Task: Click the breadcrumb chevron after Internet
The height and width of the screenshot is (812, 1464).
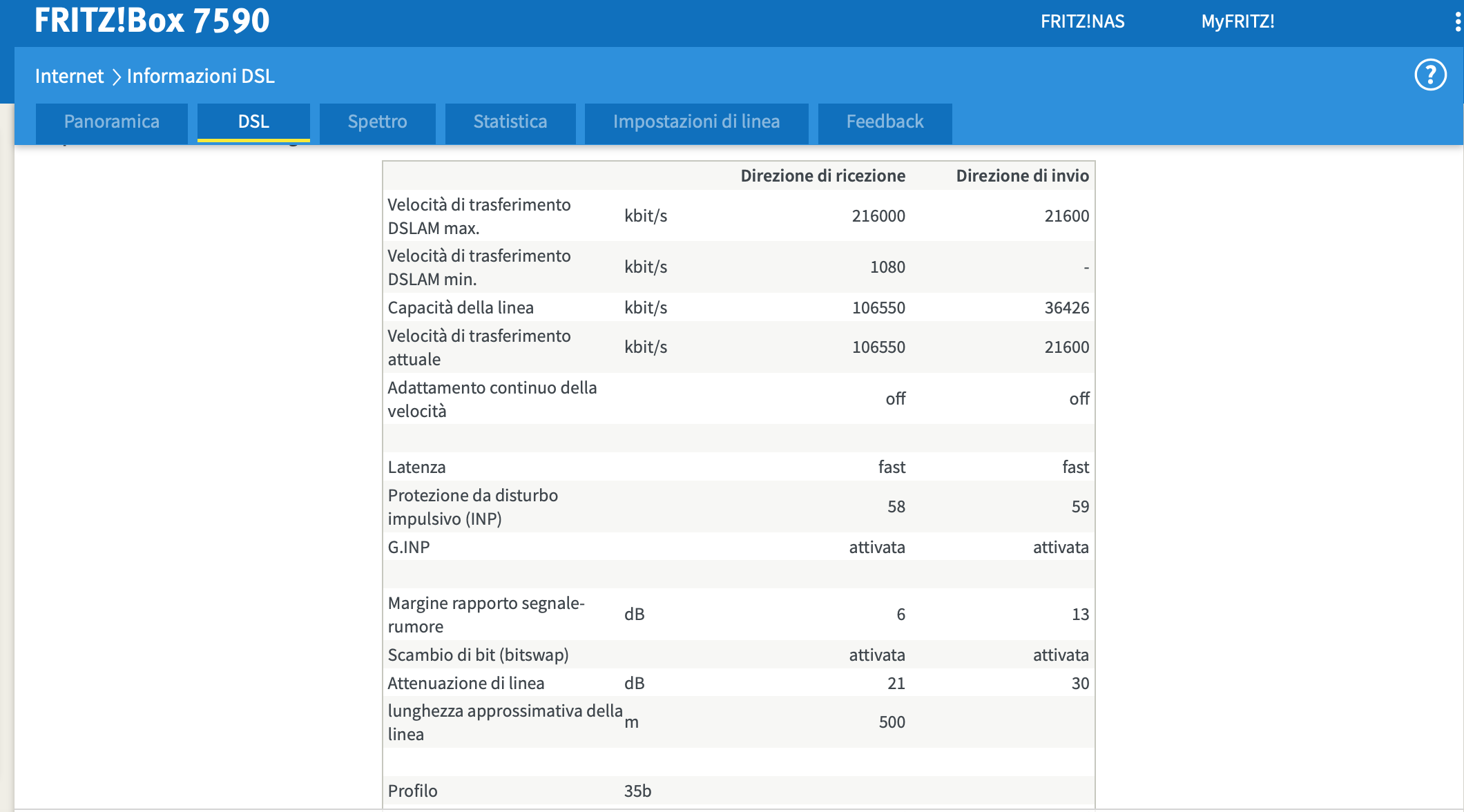Action: point(116,77)
